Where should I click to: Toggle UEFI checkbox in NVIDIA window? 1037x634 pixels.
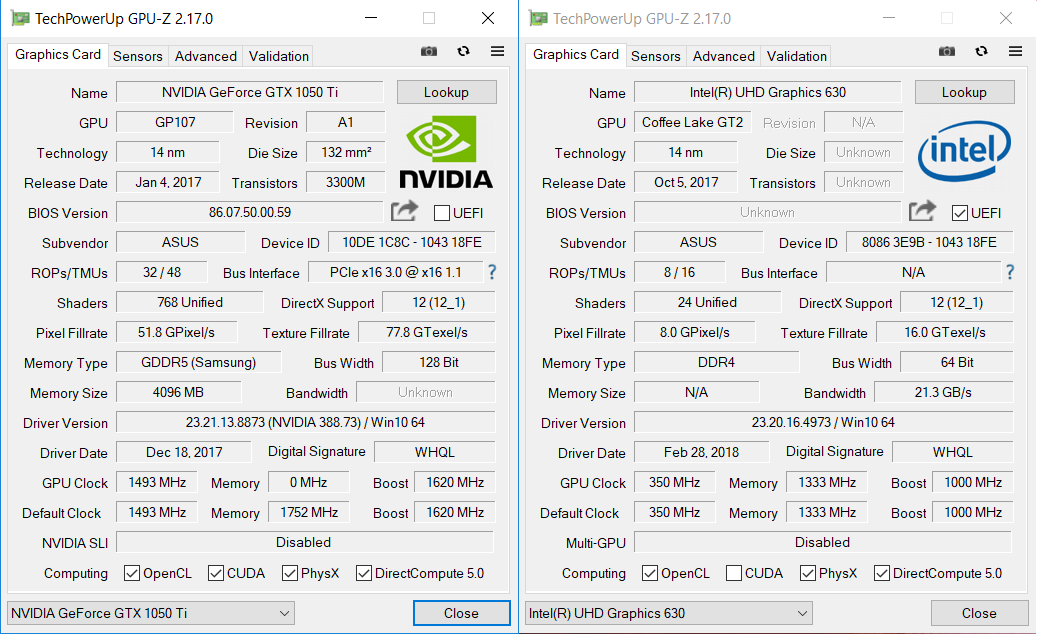pos(442,213)
